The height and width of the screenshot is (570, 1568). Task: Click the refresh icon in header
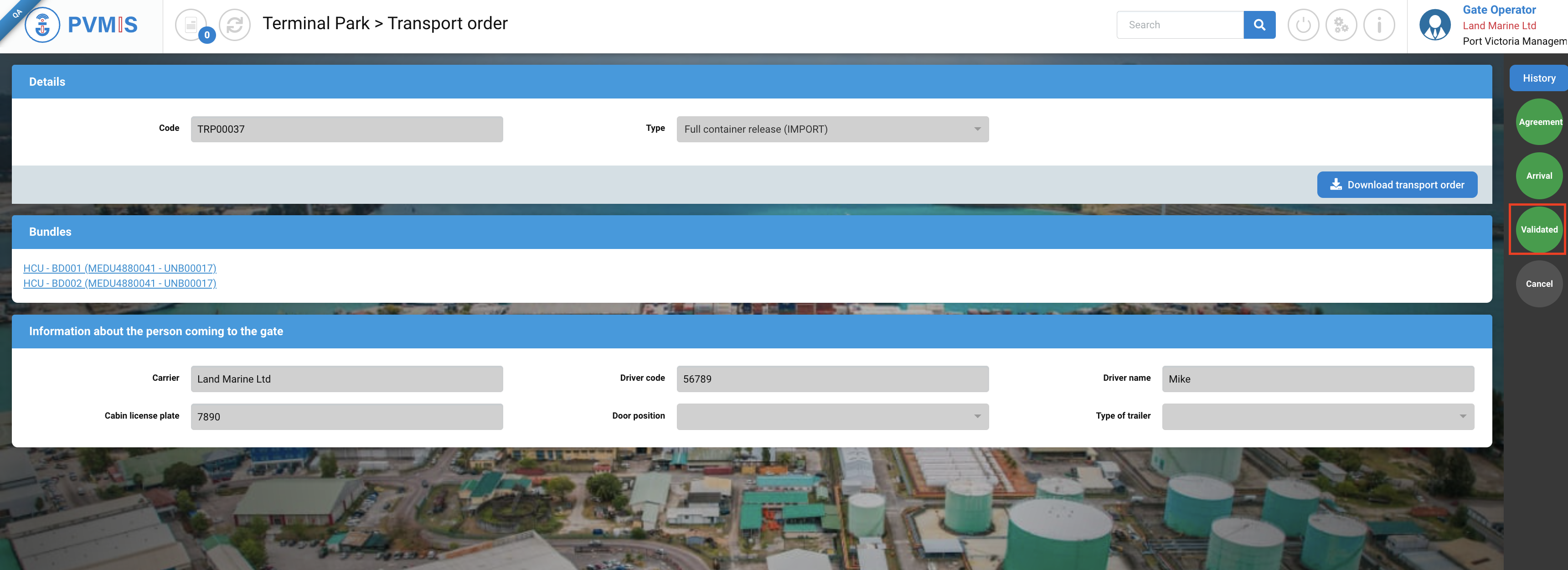(235, 25)
